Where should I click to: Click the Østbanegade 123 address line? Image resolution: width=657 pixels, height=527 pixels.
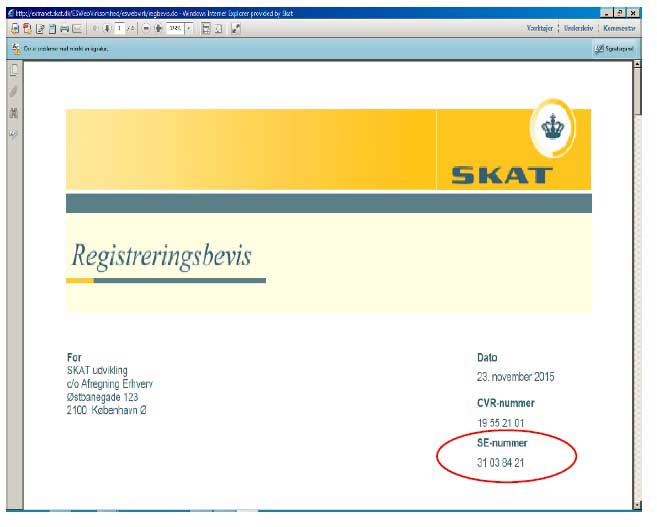[x=102, y=397]
